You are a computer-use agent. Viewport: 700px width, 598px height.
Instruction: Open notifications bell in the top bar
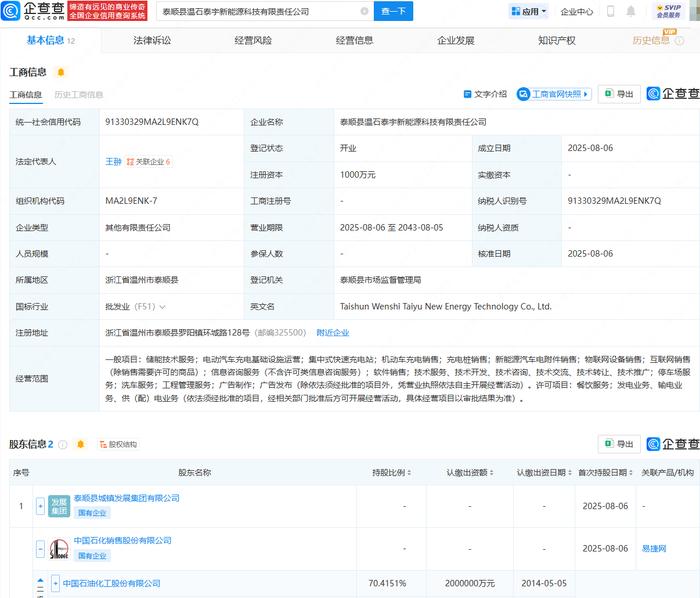click(630, 11)
